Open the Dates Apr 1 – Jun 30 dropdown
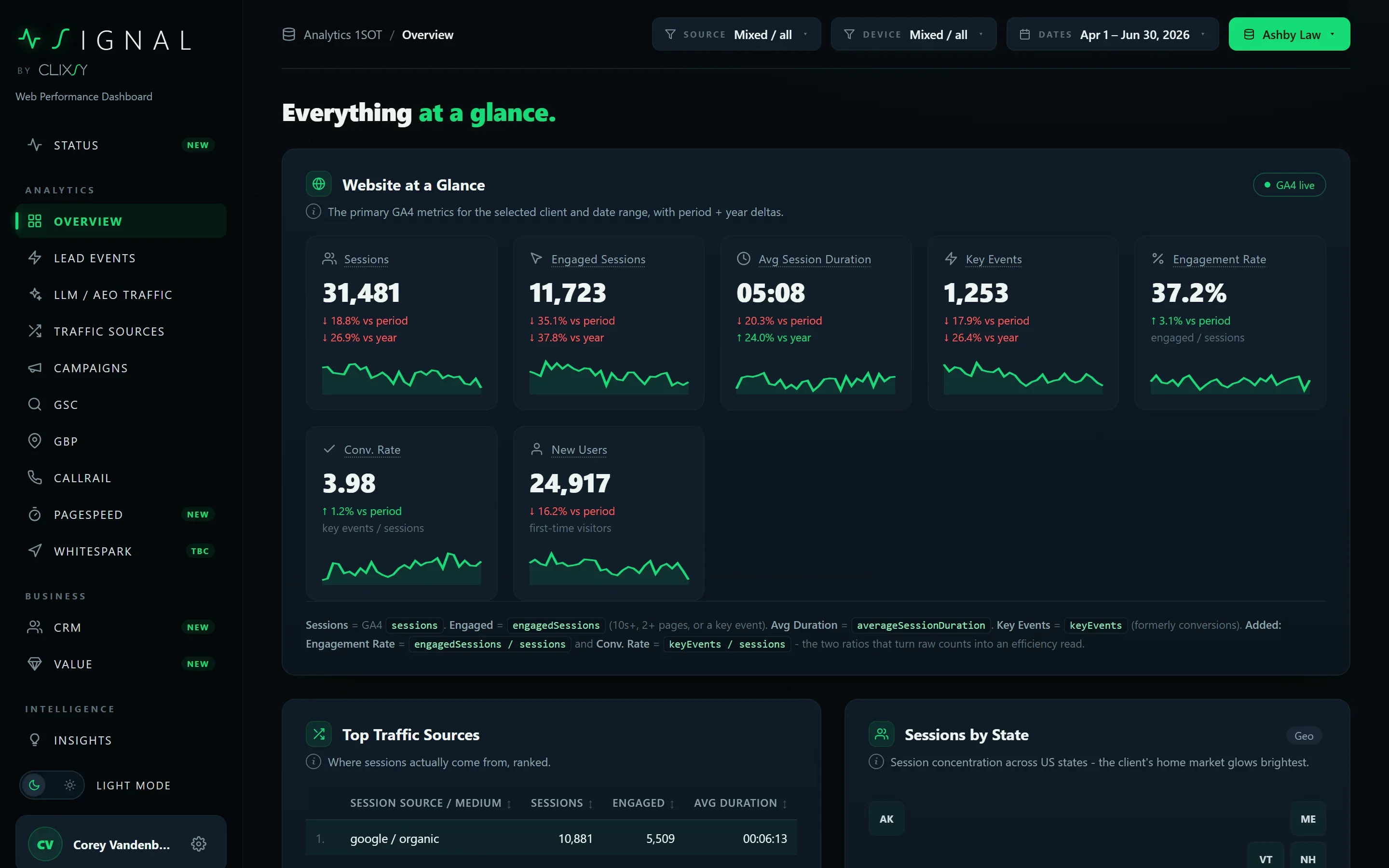Screen dimensions: 1389x868 click(1112, 34)
